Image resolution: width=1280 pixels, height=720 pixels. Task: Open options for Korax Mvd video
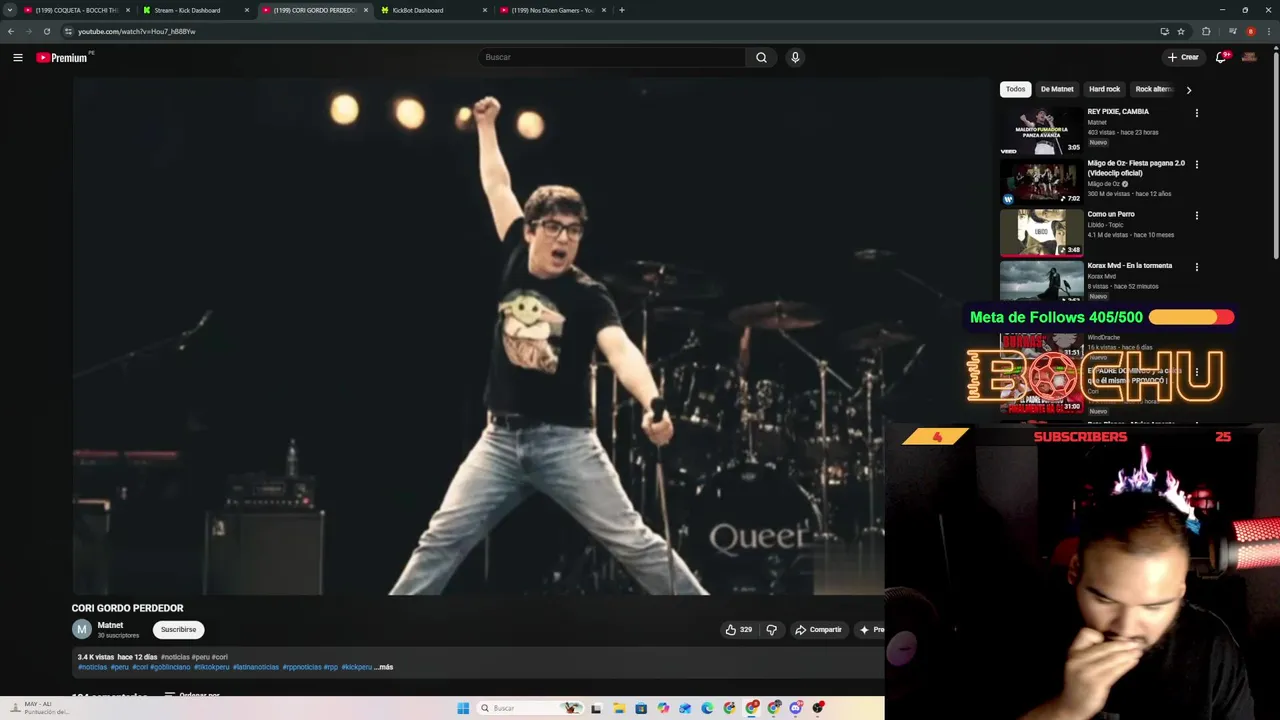pyautogui.click(x=1197, y=267)
